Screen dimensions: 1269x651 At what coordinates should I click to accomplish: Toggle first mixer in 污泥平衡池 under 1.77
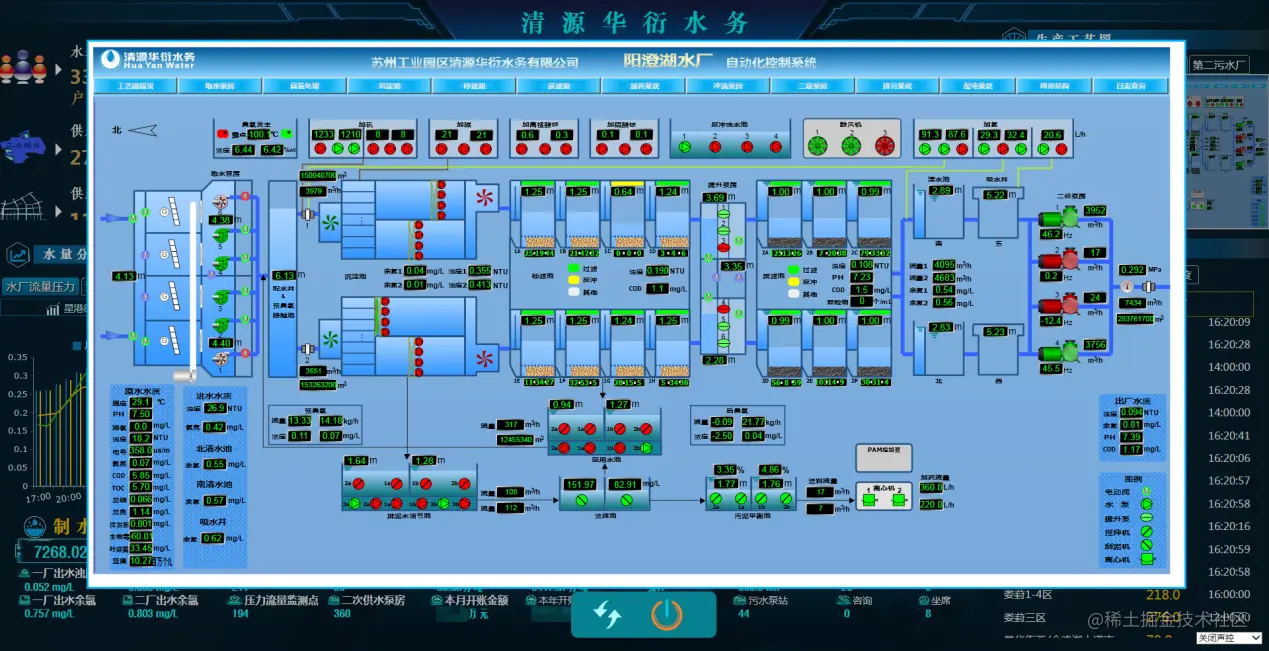click(x=715, y=498)
